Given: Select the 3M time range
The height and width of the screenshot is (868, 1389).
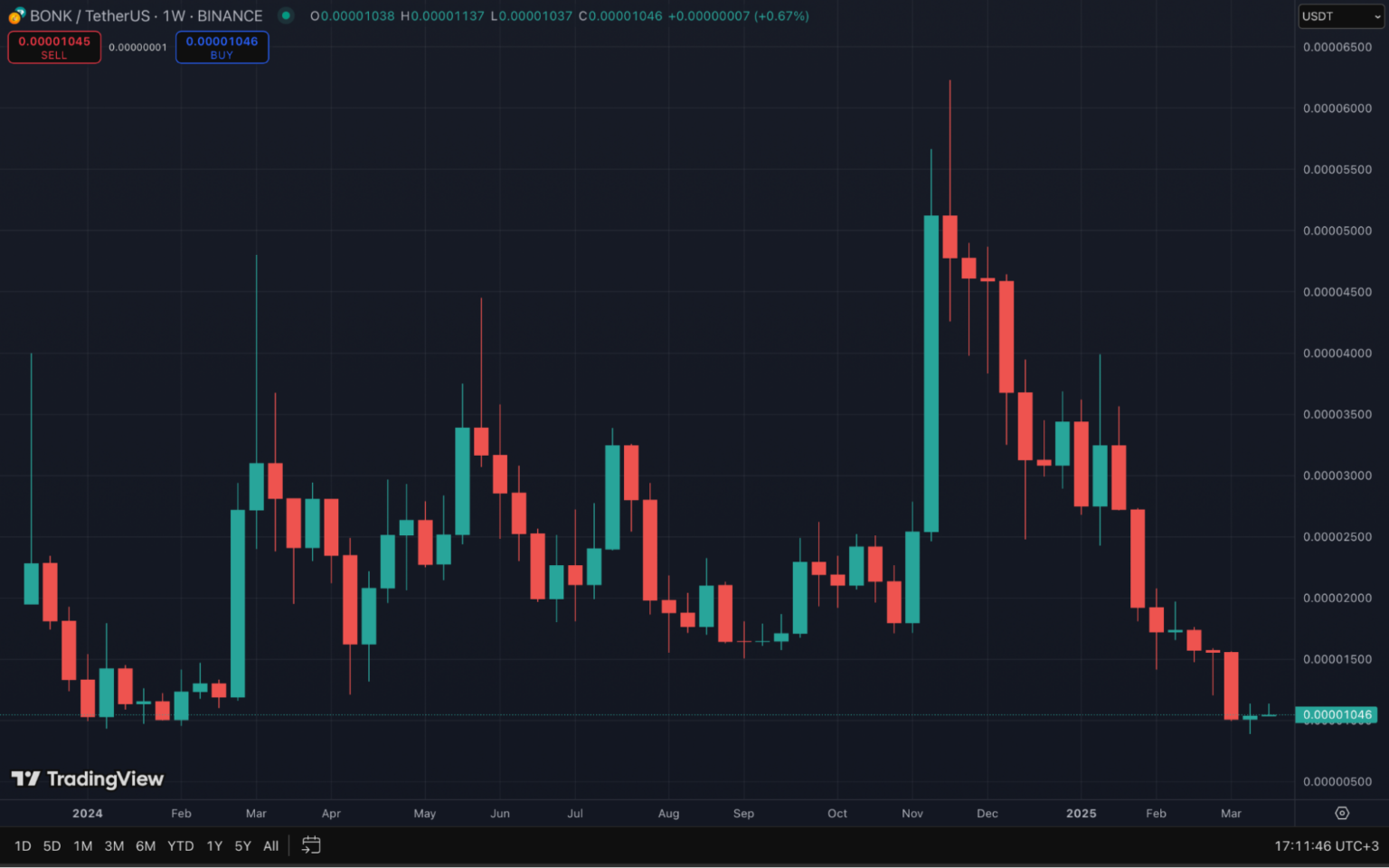Looking at the screenshot, I should coord(114,846).
